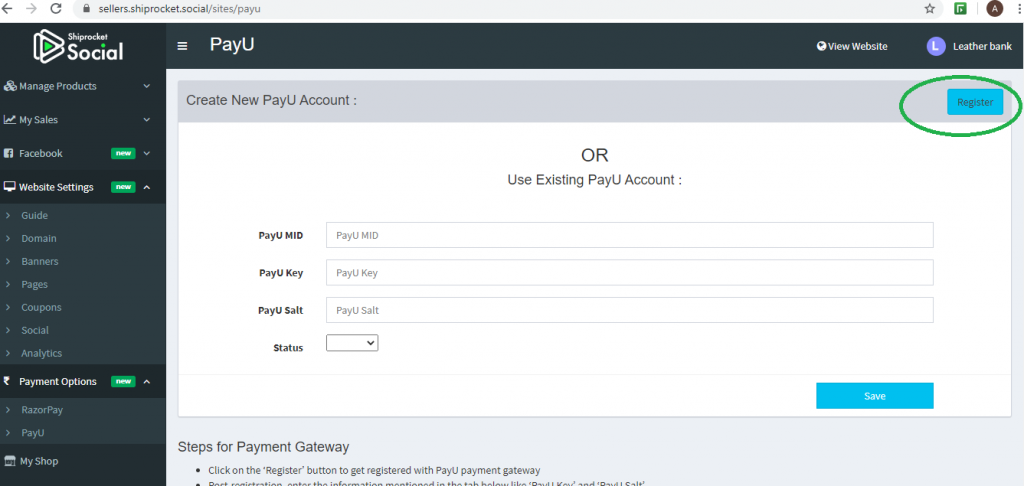Click the PayU page title in header
This screenshot has height=486, width=1024.
click(x=232, y=44)
